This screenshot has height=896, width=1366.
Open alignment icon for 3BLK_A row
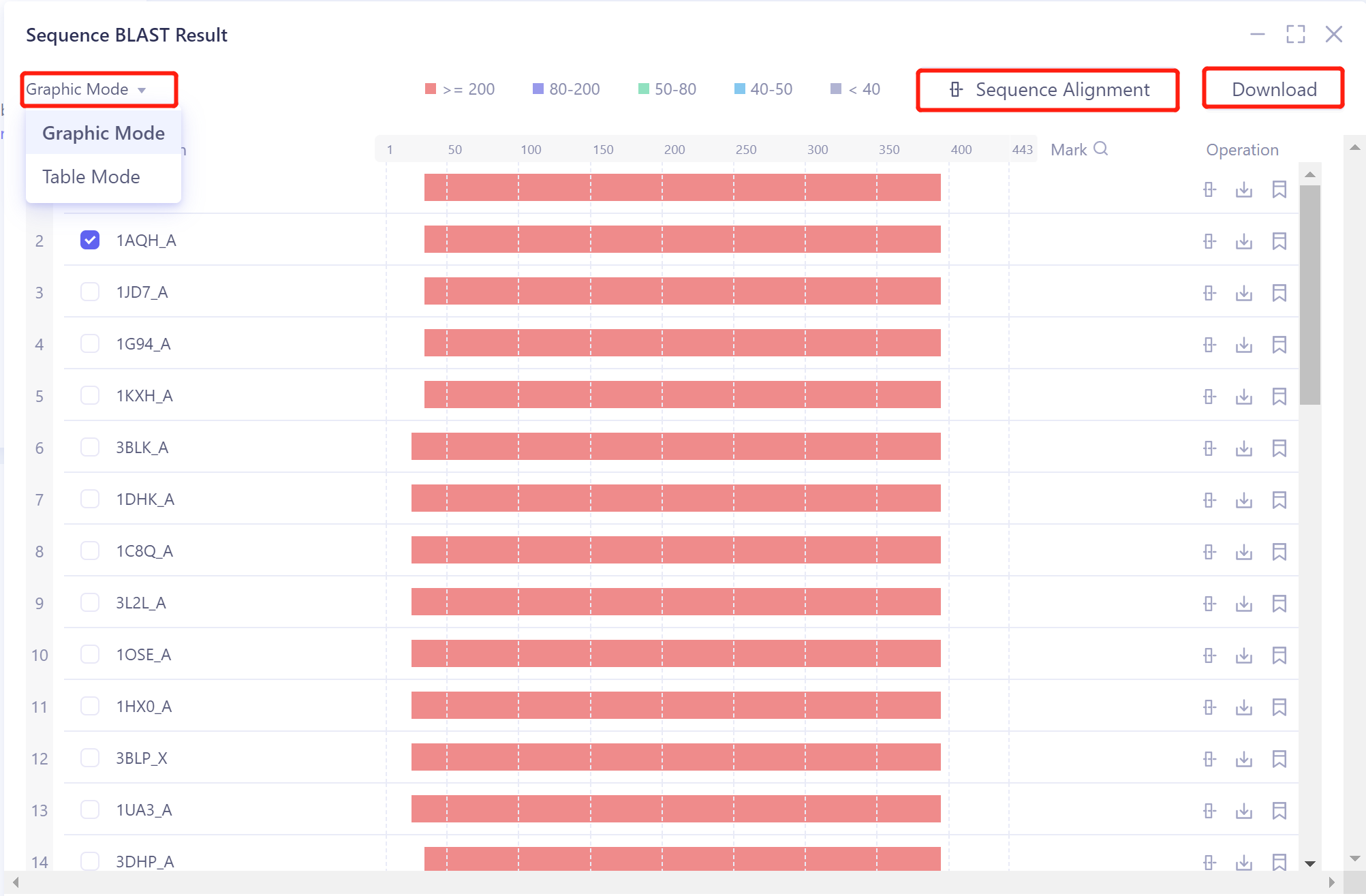pos(1209,448)
